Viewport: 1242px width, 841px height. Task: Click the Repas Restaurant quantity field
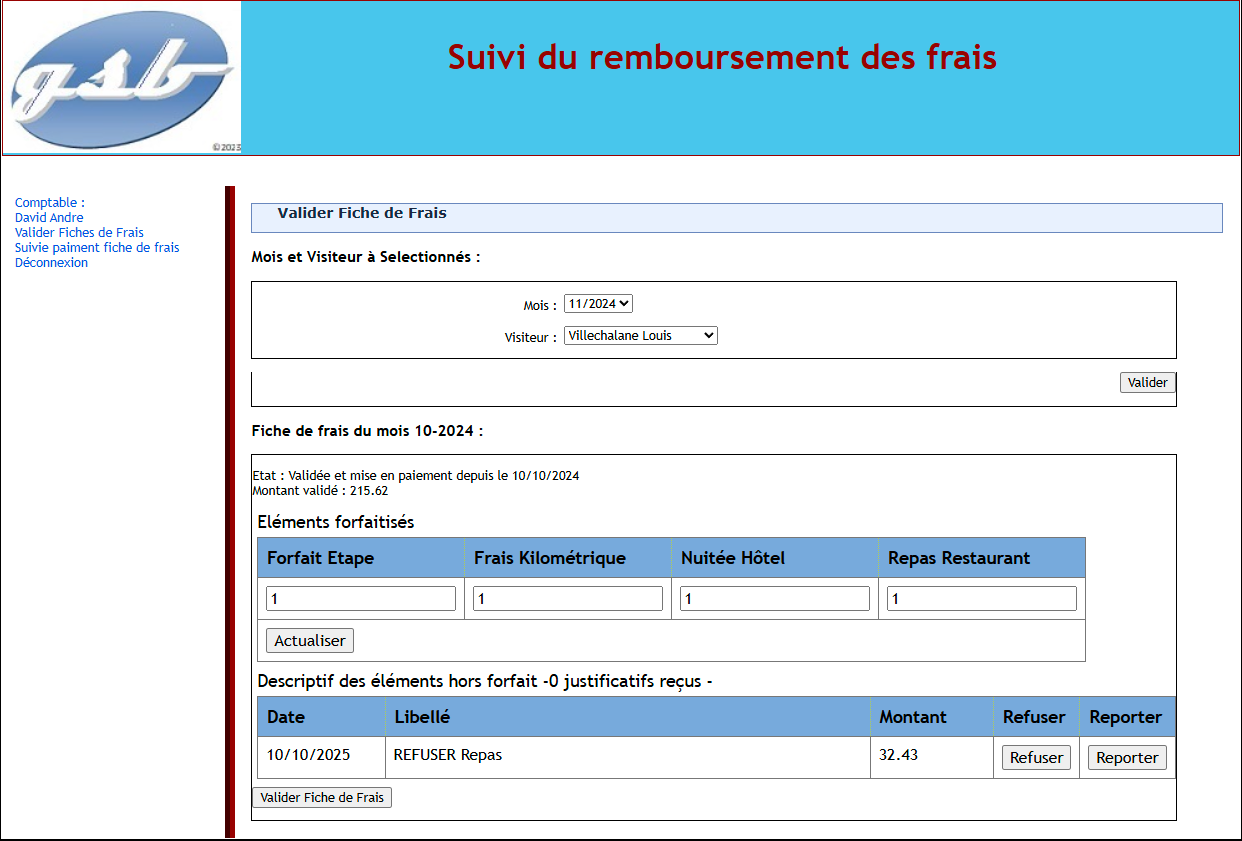tap(981, 597)
